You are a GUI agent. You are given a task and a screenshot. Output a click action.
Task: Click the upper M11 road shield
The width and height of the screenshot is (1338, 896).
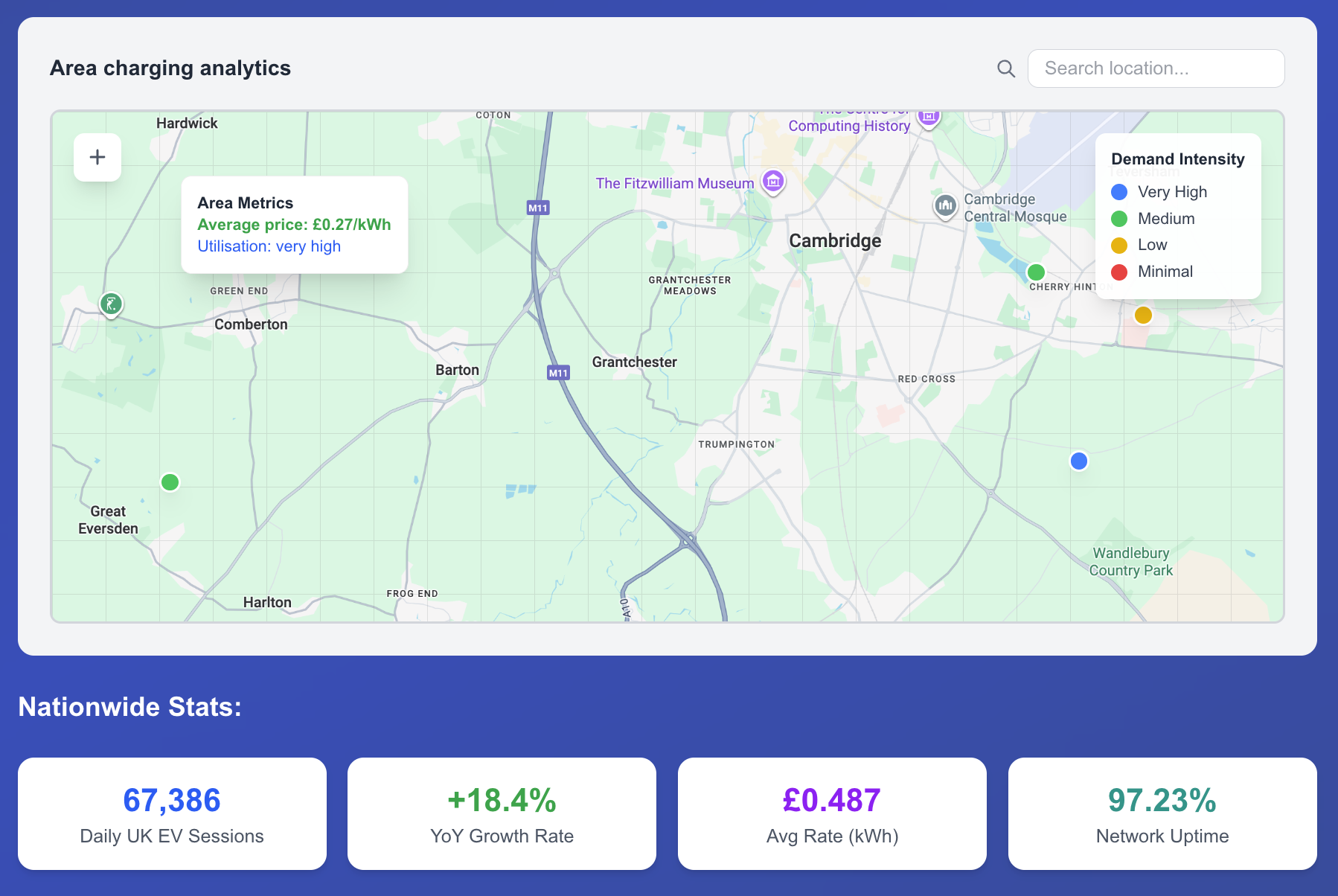(x=537, y=208)
